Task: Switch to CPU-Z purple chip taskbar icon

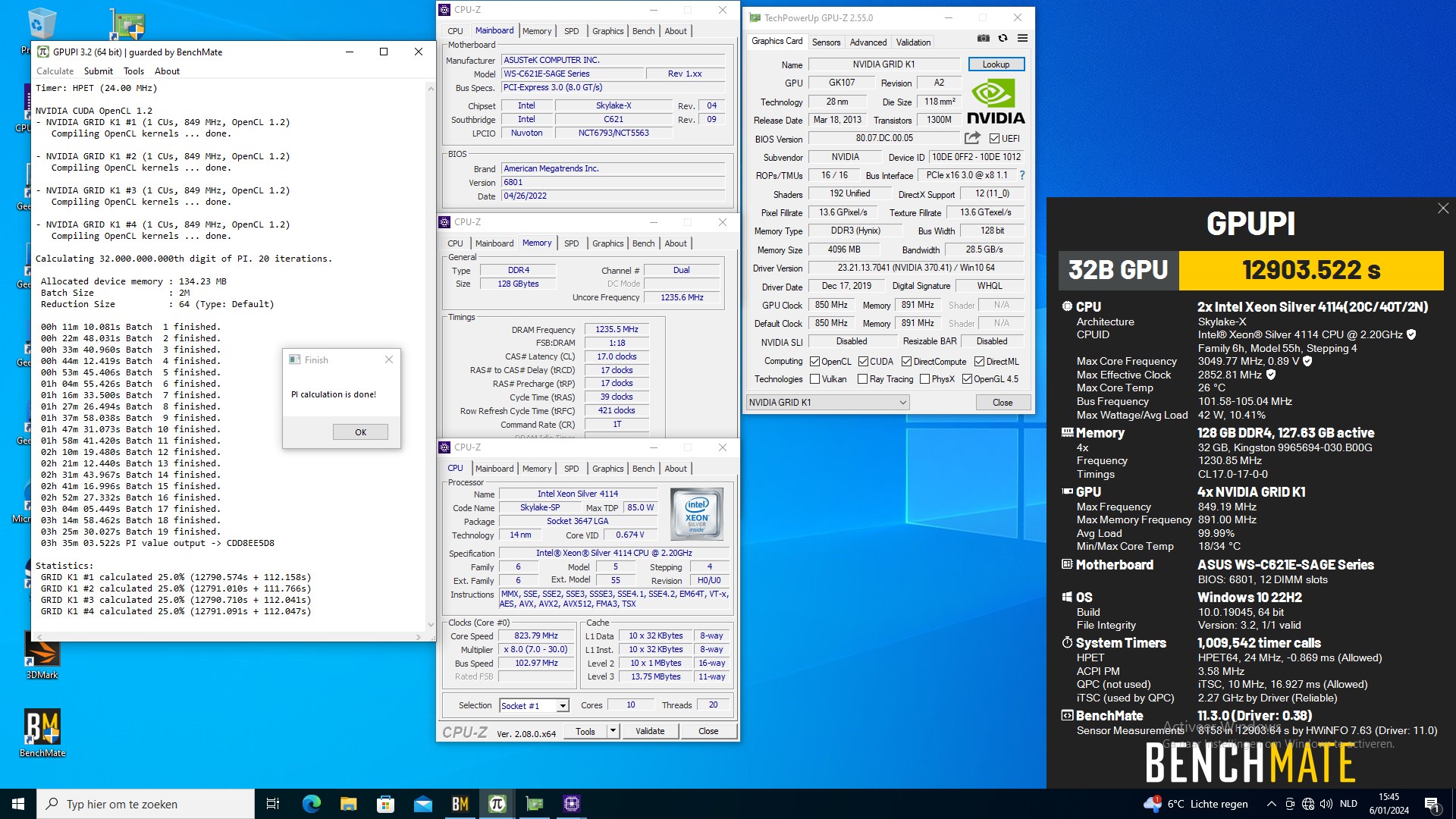Action: [571, 804]
